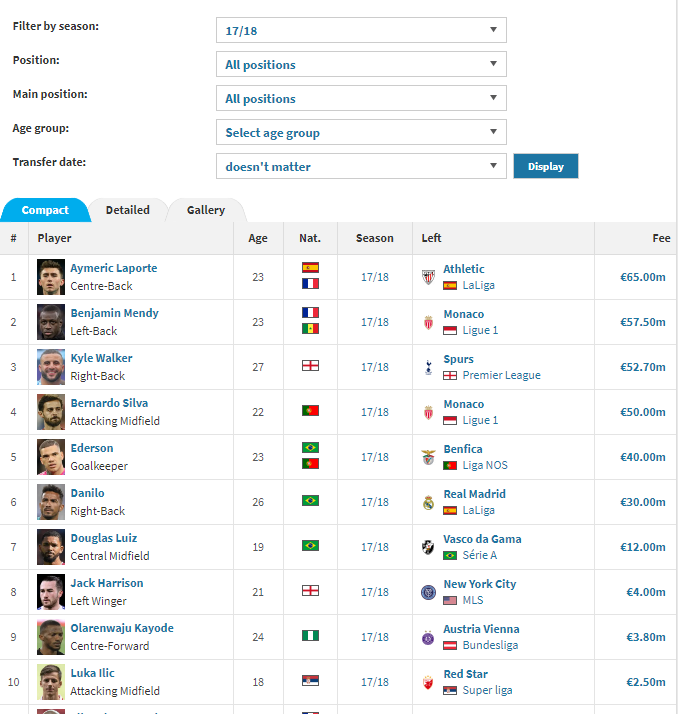Switch to the Detailed tab

(127, 210)
